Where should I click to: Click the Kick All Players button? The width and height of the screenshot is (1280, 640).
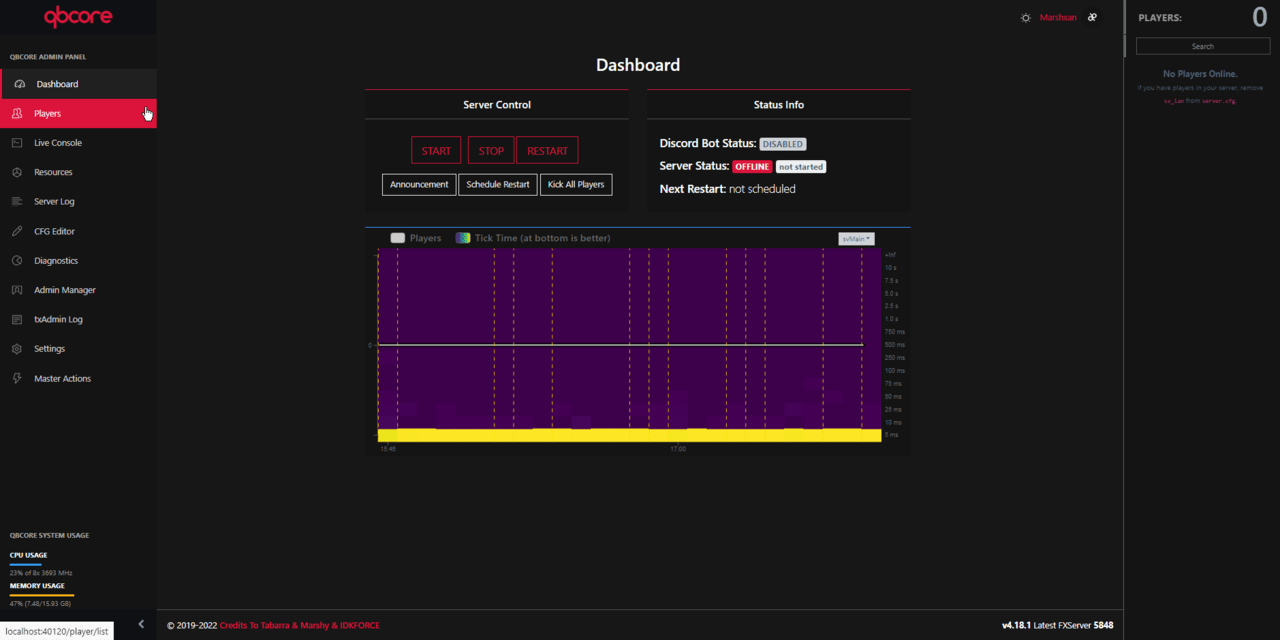[576, 185]
